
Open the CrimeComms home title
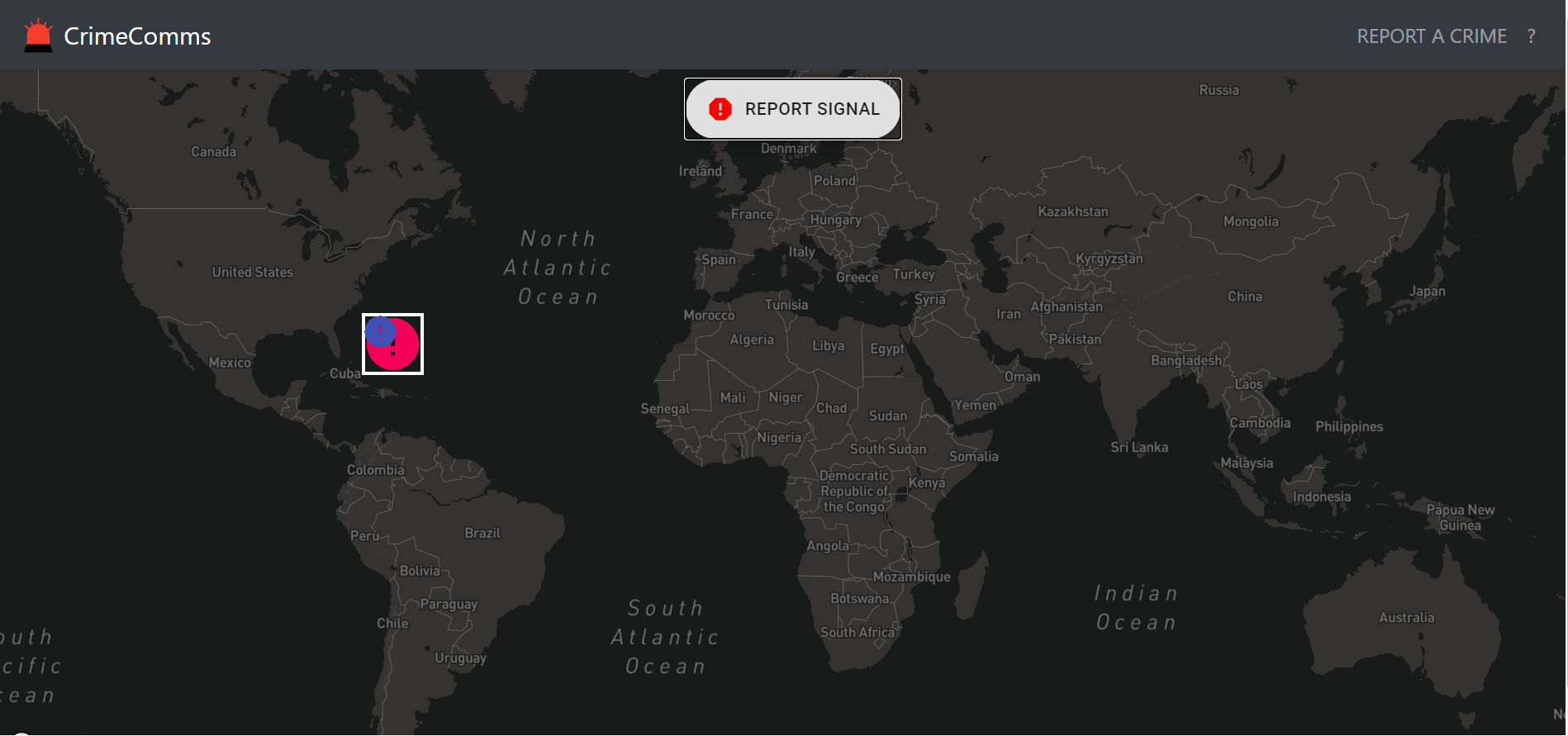[x=137, y=36]
